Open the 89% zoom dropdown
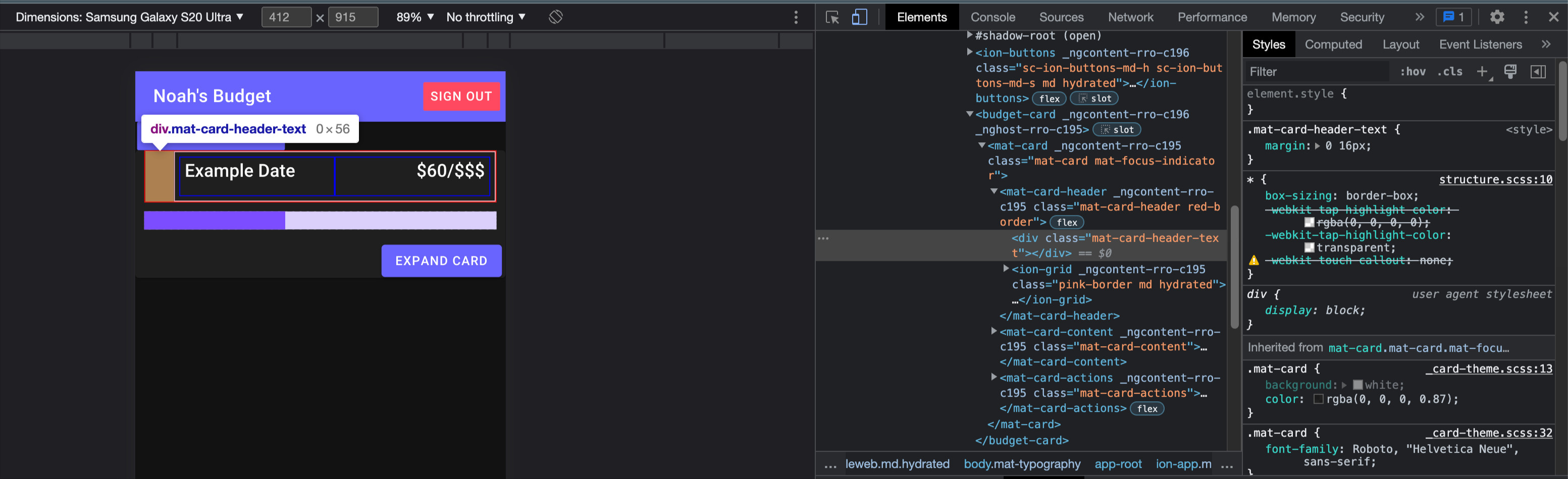This screenshot has width=1568, height=479. click(415, 17)
